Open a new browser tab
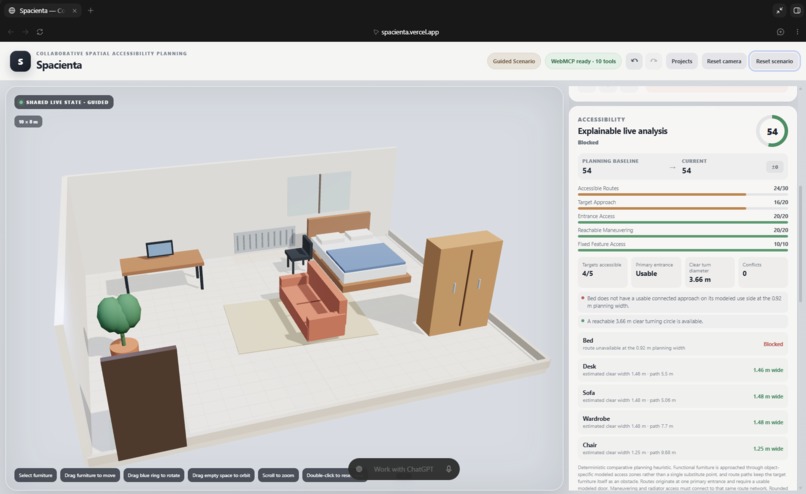Screen dimensions: 806x494 click(90, 10)
